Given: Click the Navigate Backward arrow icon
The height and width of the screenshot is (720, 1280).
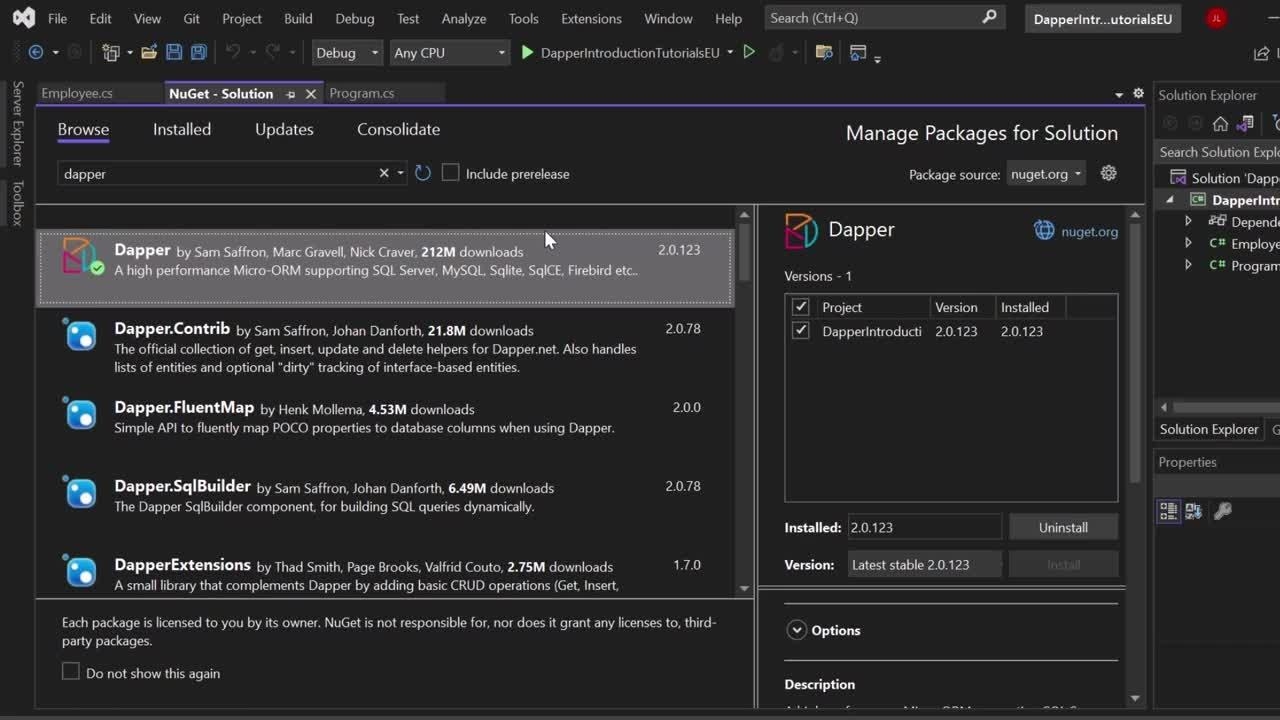Looking at the screenshot, I should [x=36, y=53].
